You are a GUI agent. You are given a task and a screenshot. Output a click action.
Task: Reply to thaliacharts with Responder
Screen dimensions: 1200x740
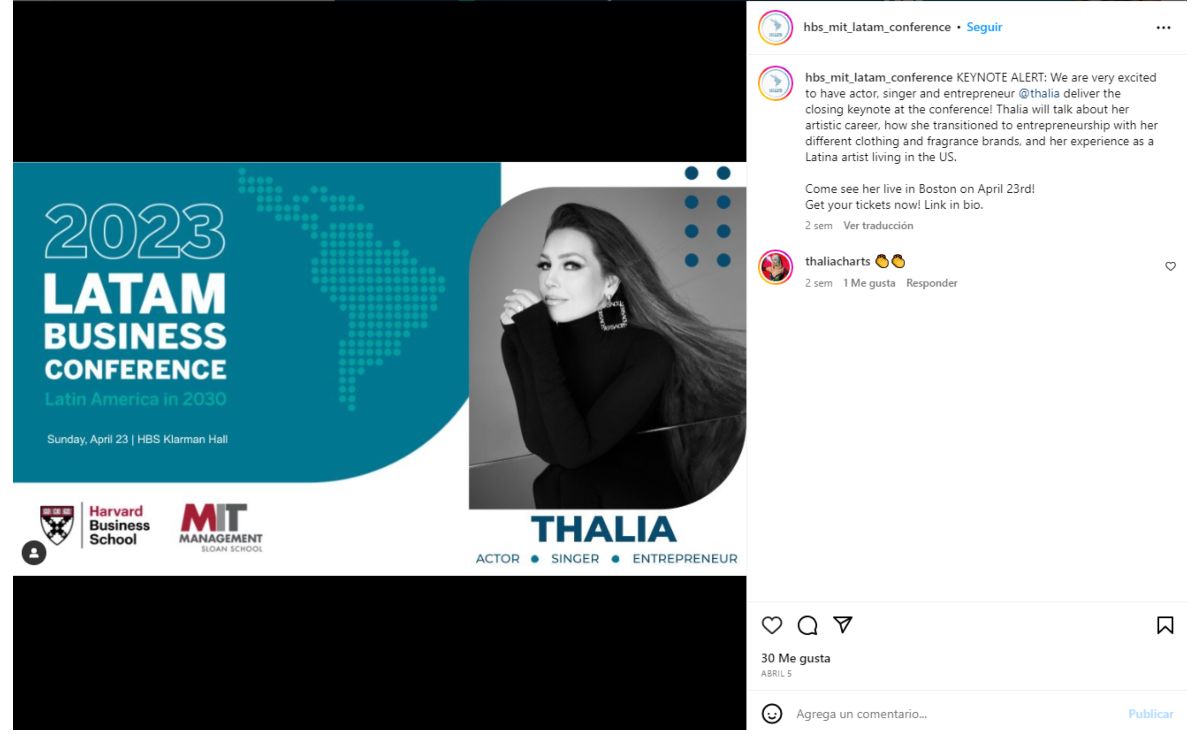click(x=932, y=283)
